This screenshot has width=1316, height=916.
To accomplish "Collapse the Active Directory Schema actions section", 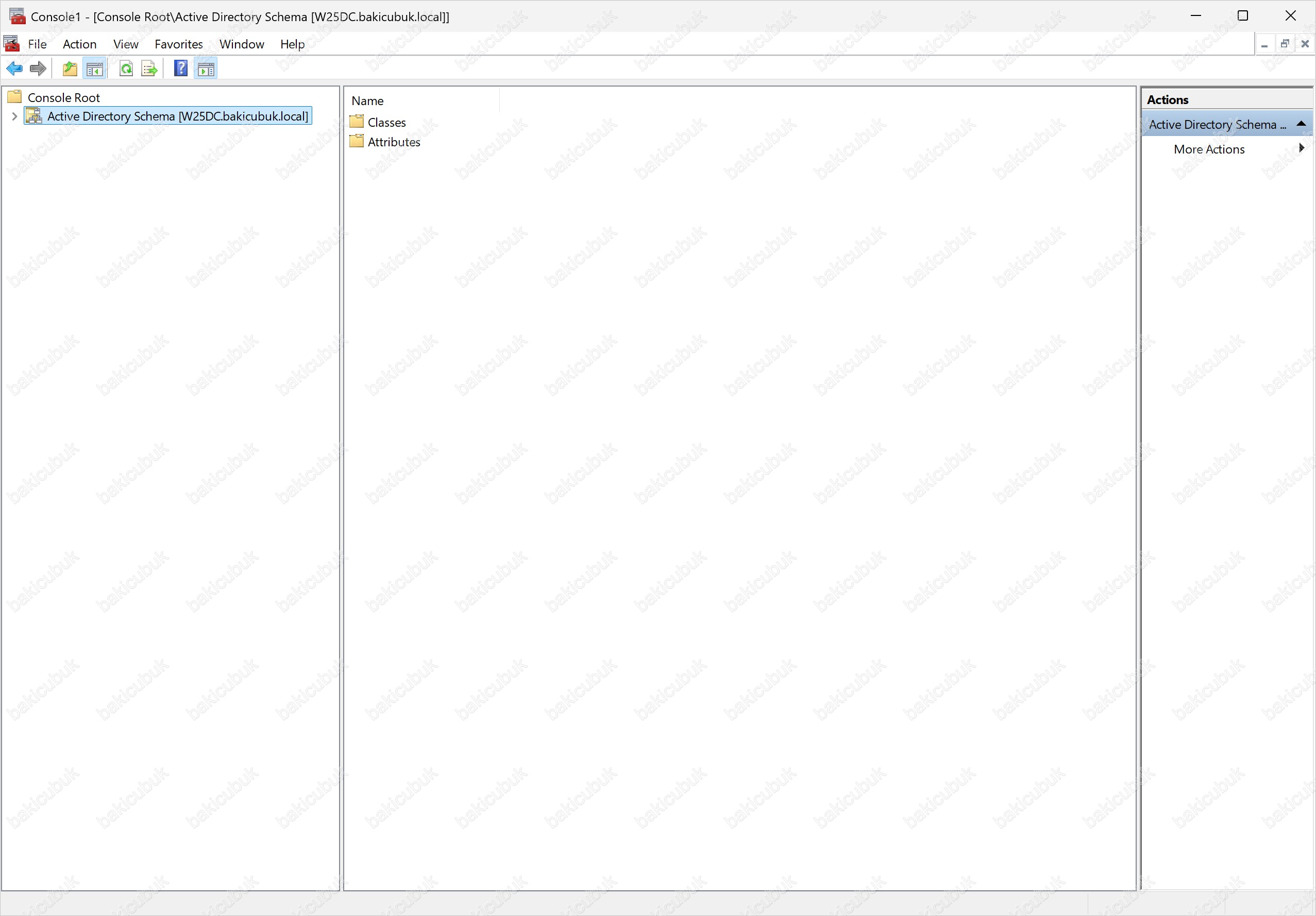I will coord(1301,124).
